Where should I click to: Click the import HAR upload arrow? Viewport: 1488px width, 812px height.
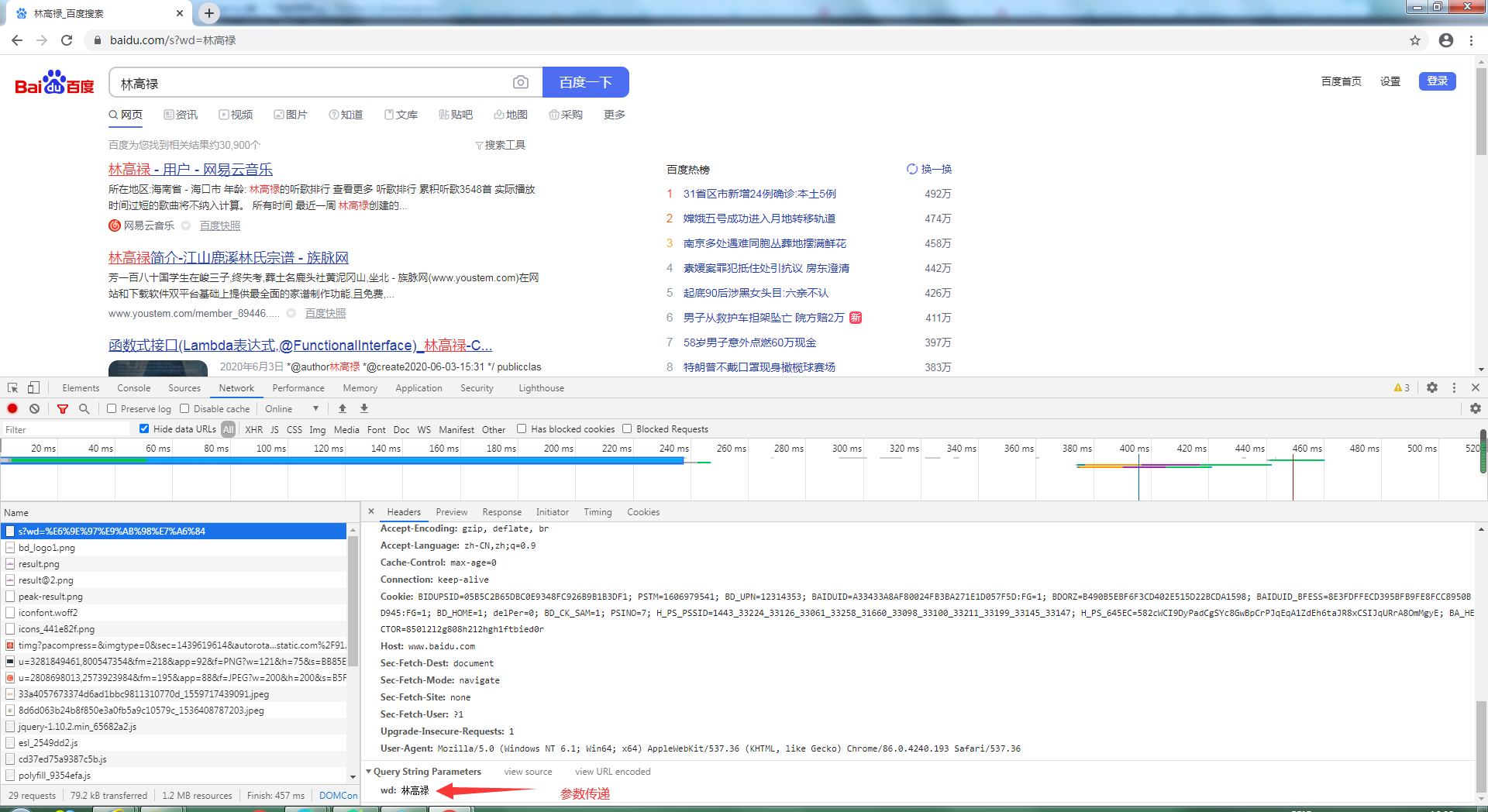(x=343, y=408)
